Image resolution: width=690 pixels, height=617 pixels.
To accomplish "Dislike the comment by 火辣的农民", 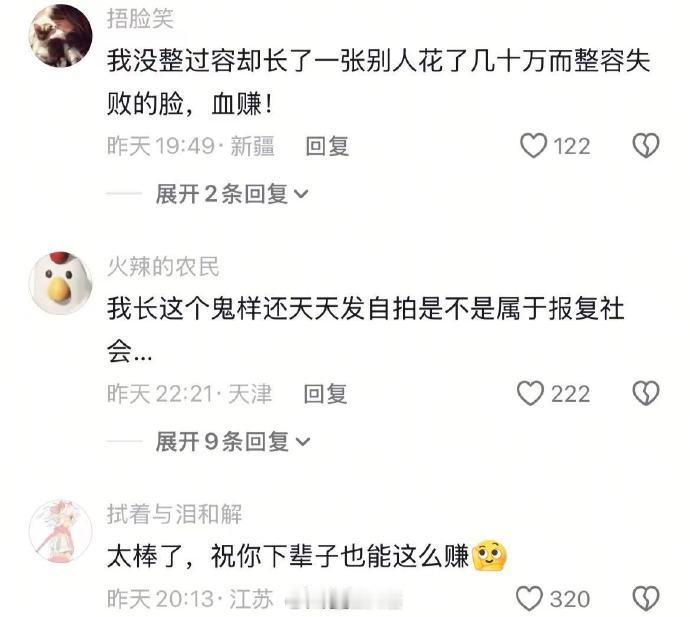I will tap(646, 393).
